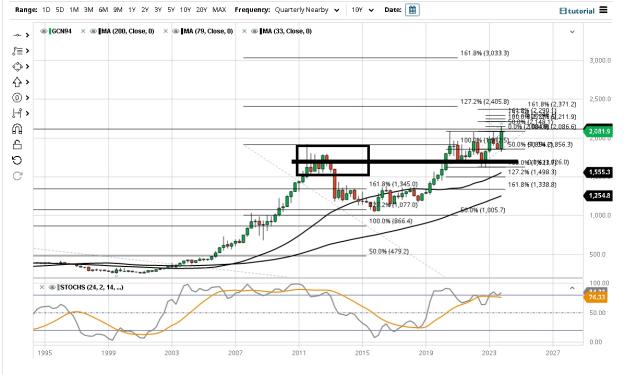
Task: Click the redo arrow icon
Action: pyautogui.click(x=17, y=176)
